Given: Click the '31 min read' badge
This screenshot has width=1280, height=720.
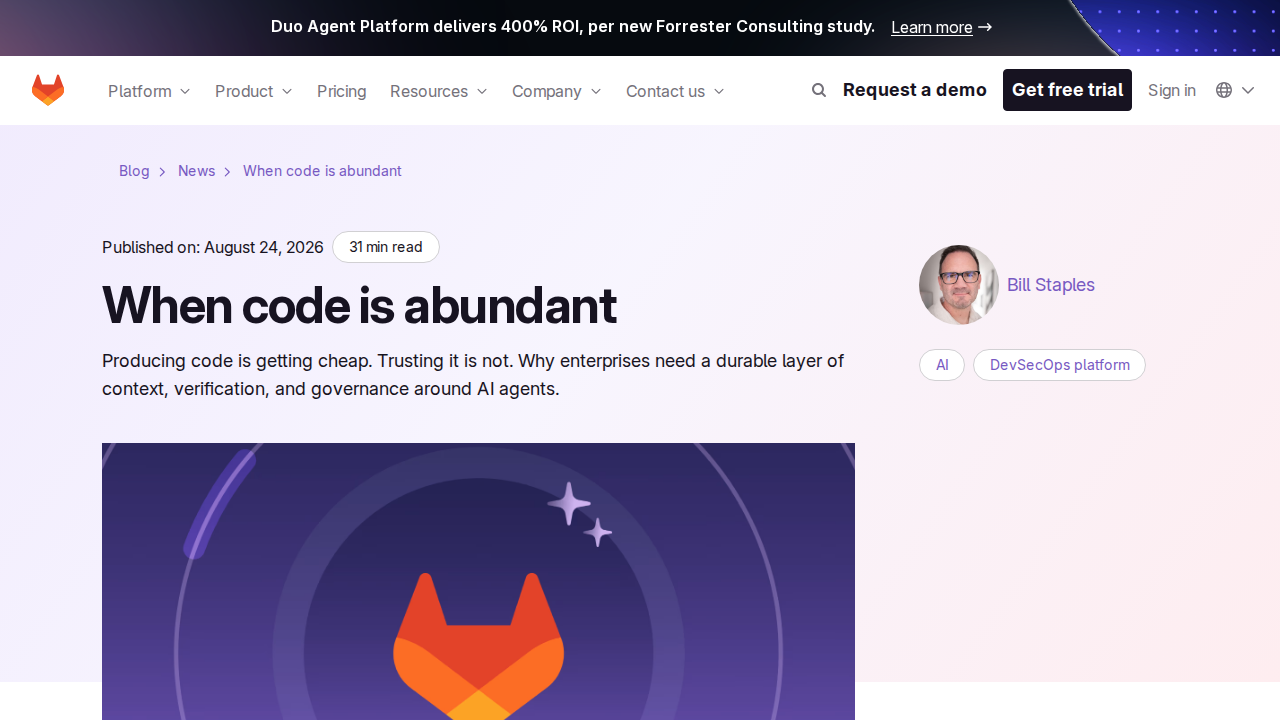Looking at the screenshot, I should coord(386,247).
